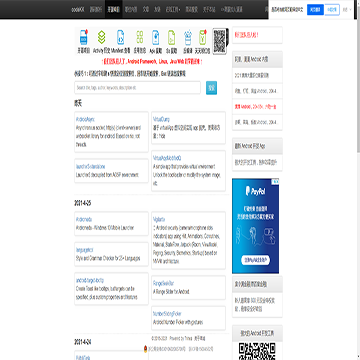Open the Windows 10 Mobile Launcher project card
This screenshot has width=360, height=360.
pyautogui.click(x=111, y=224)
